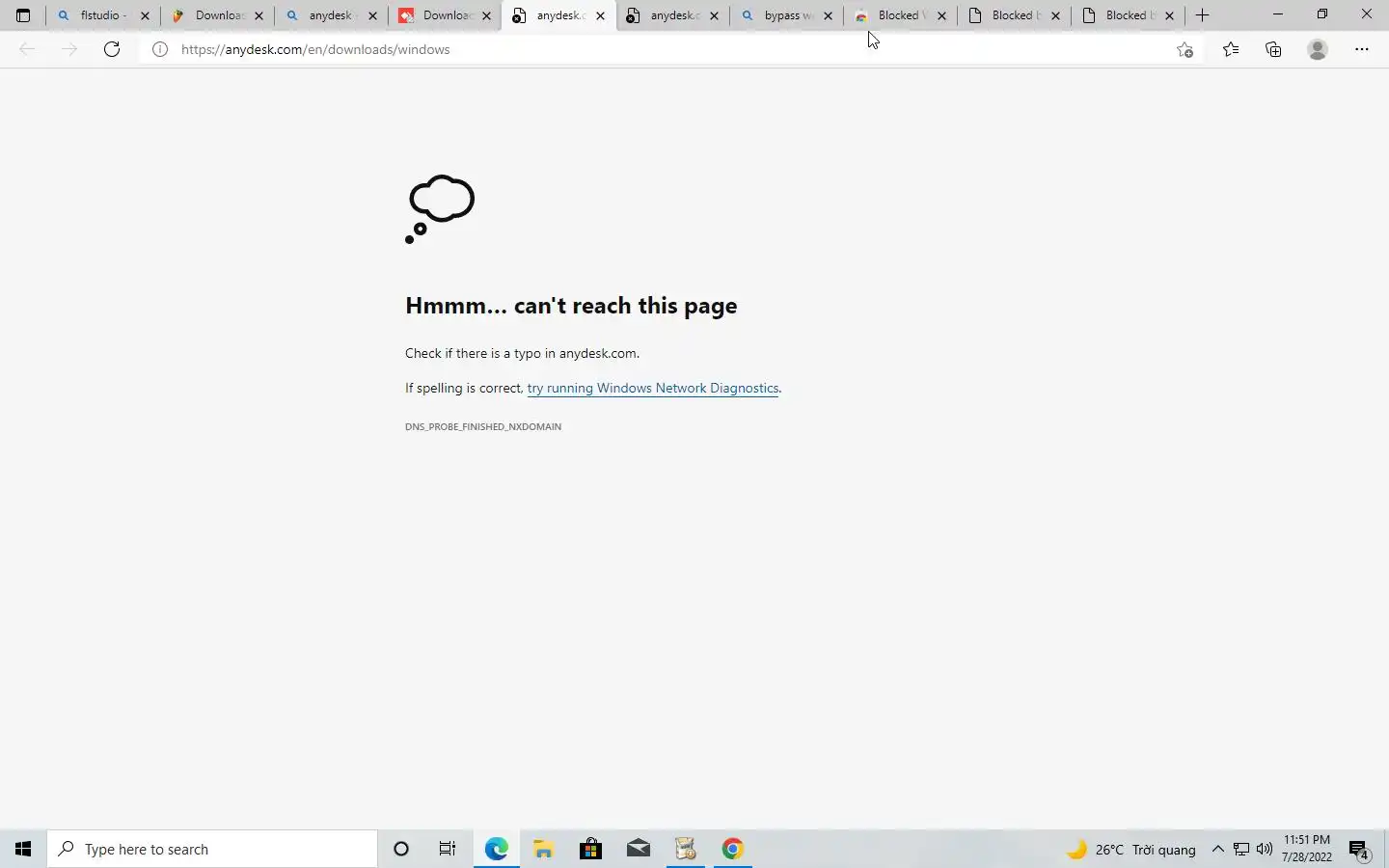The image size is (1389, 868).
Task: Open network status tray icon
Action: (1241, 850)
